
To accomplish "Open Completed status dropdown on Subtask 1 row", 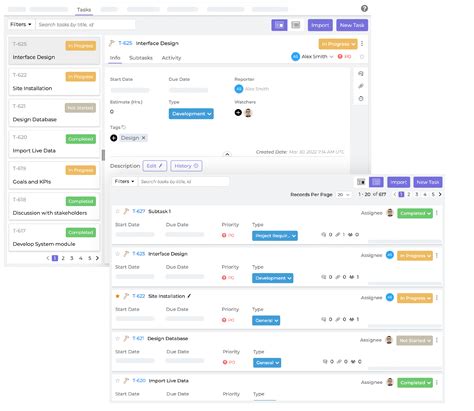I will point(415,213).
